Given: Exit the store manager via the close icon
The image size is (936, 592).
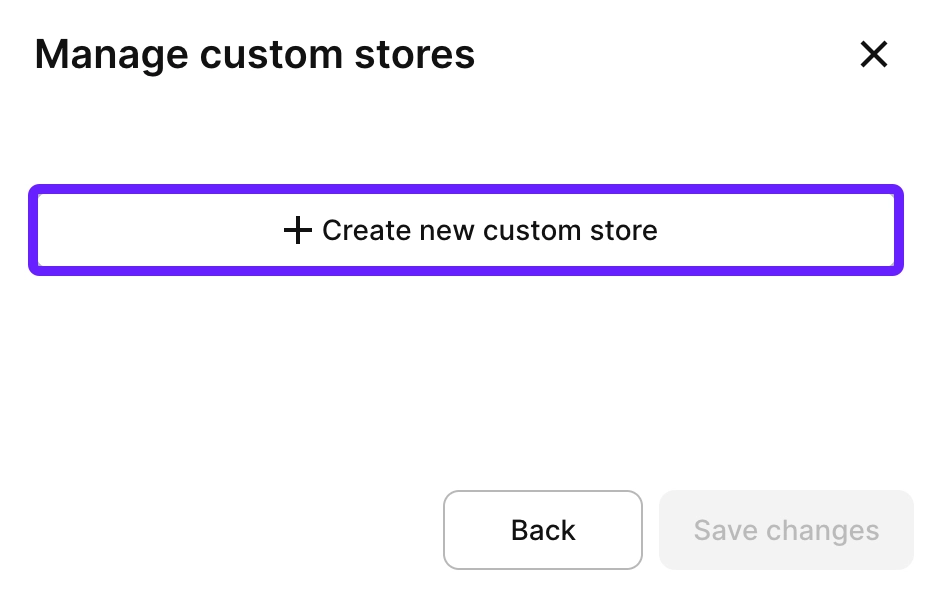Looking at the screenshot, I should coord(873,55).
